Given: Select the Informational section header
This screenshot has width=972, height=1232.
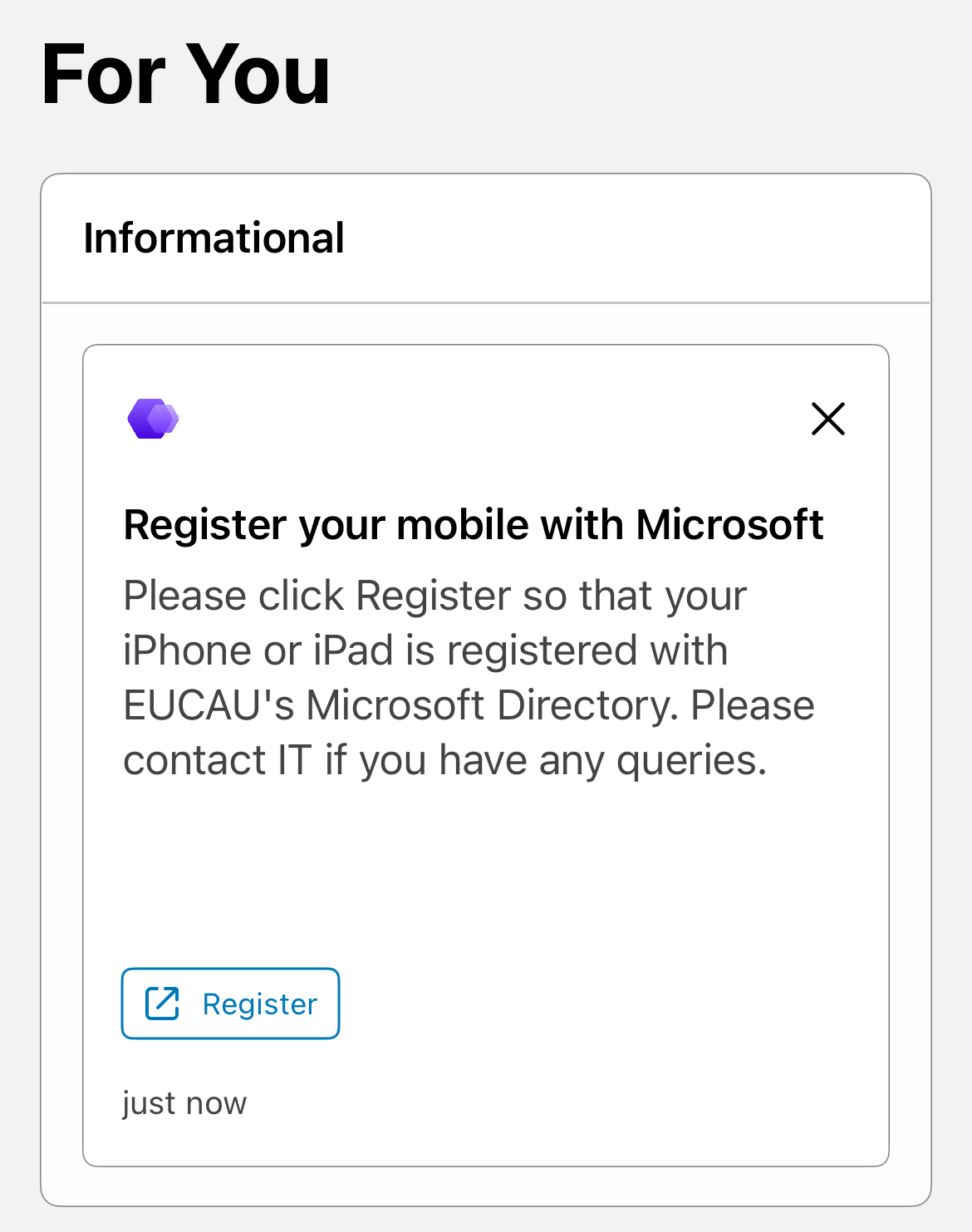Looking at the screenshot, I should pyautogui.click(x=214, y=238).
